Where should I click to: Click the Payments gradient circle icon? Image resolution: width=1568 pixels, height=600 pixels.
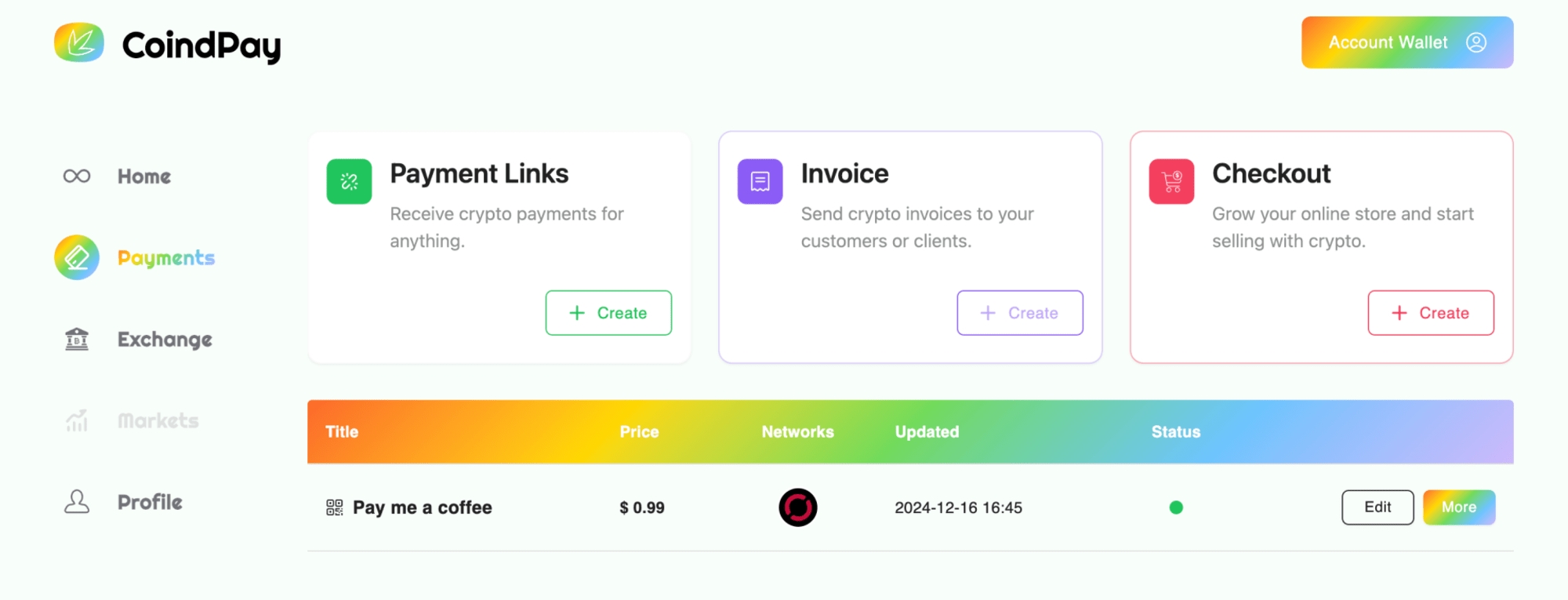click(77, 257)
